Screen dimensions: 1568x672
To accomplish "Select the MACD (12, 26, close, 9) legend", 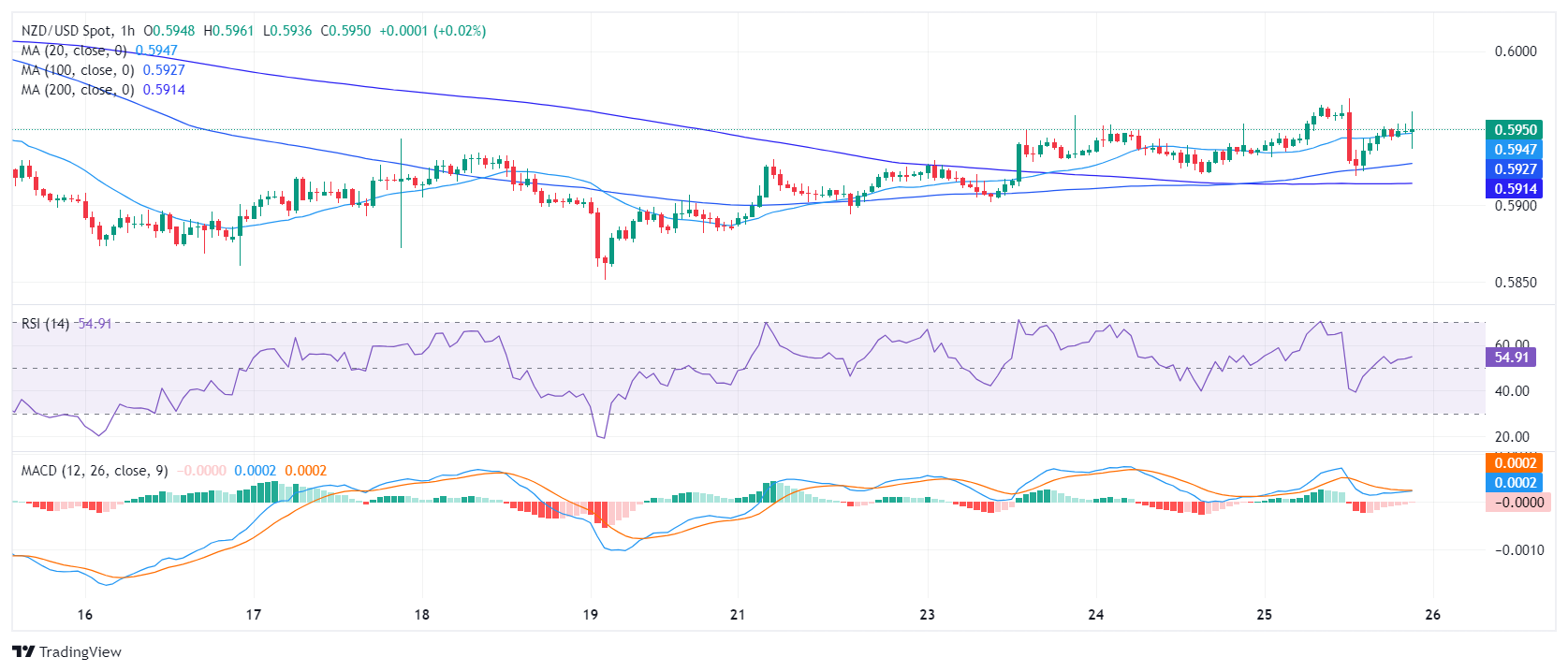I will click(x=95, y=471).
